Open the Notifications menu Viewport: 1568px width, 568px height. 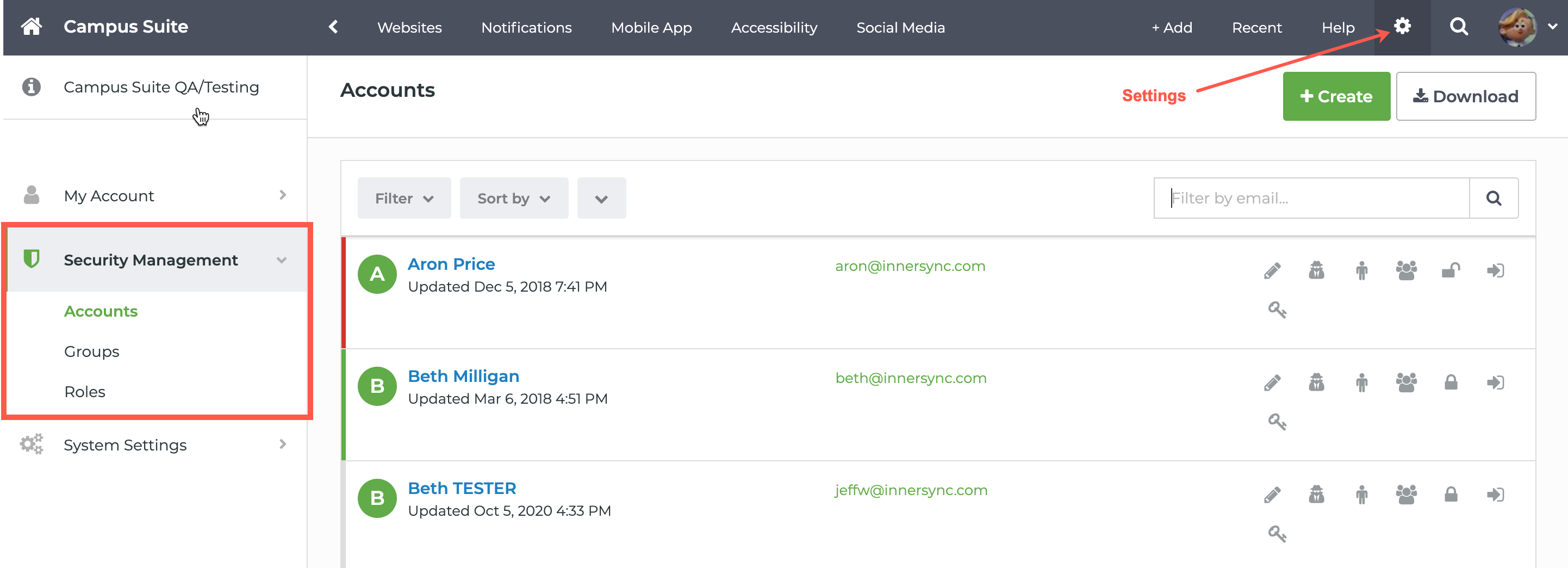tap(526, 27)
